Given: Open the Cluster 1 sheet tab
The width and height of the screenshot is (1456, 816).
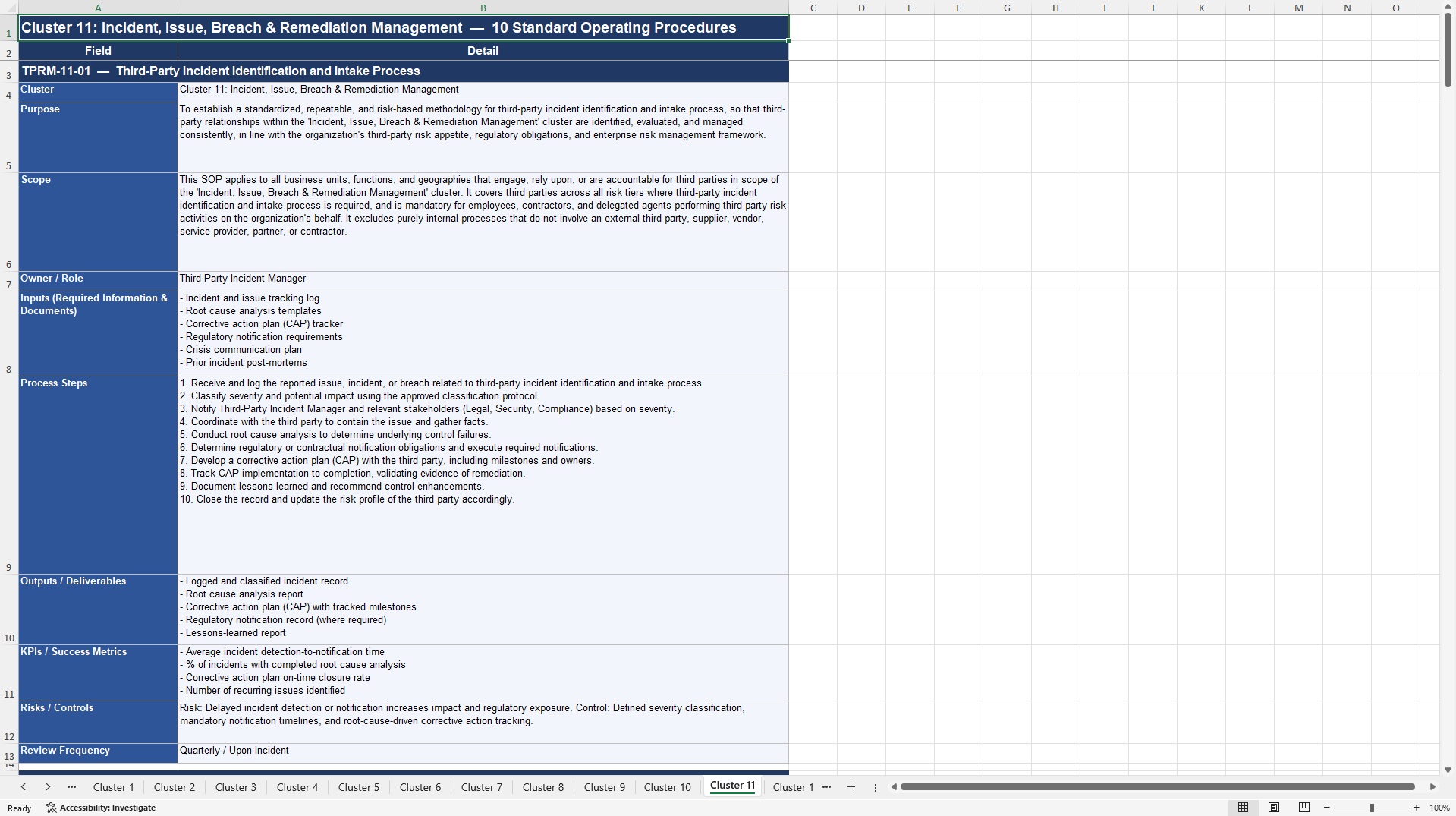Looking at the screenshot, I should pos(113,787).
